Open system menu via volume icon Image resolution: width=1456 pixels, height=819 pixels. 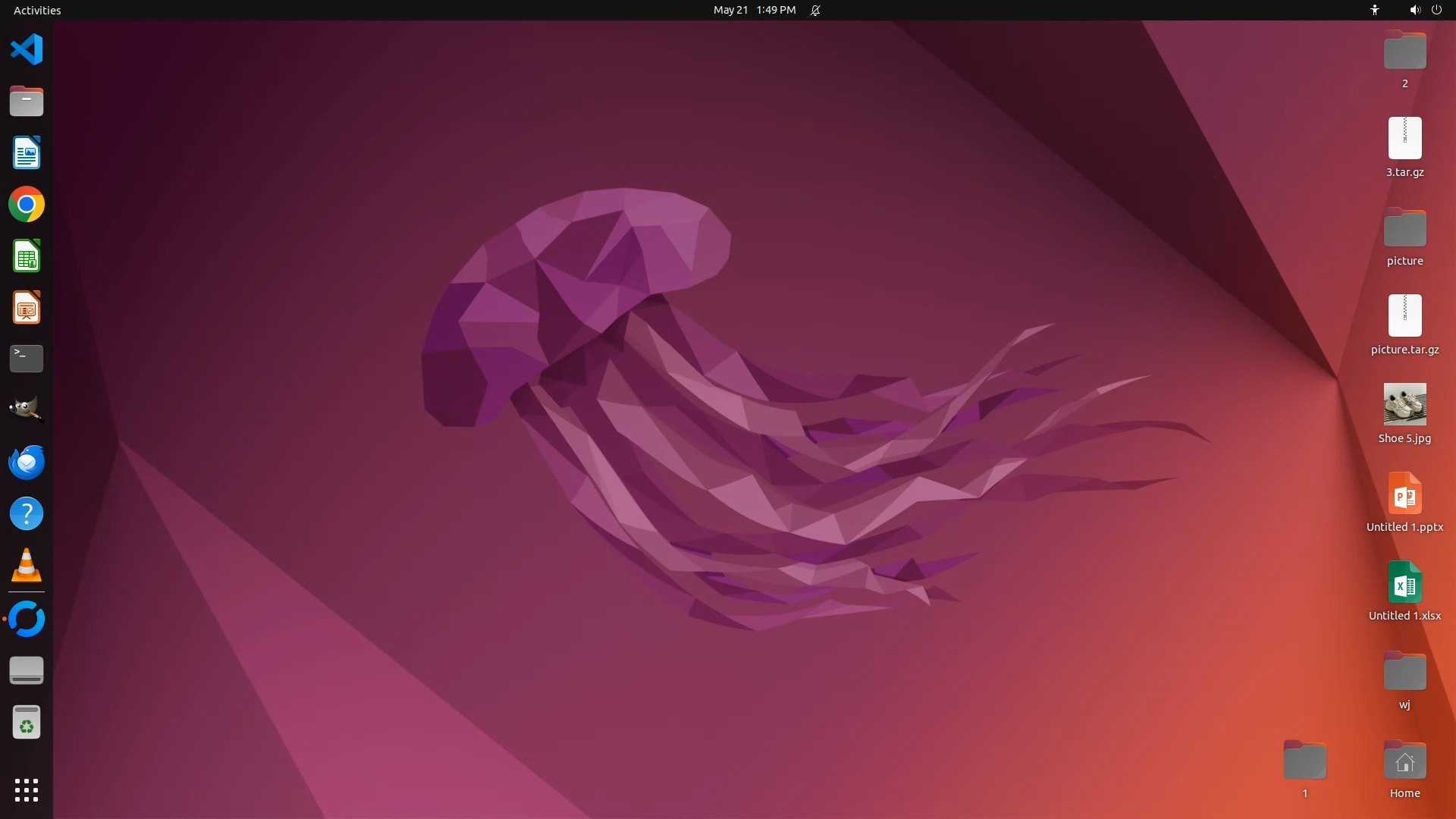(1414, 10)
